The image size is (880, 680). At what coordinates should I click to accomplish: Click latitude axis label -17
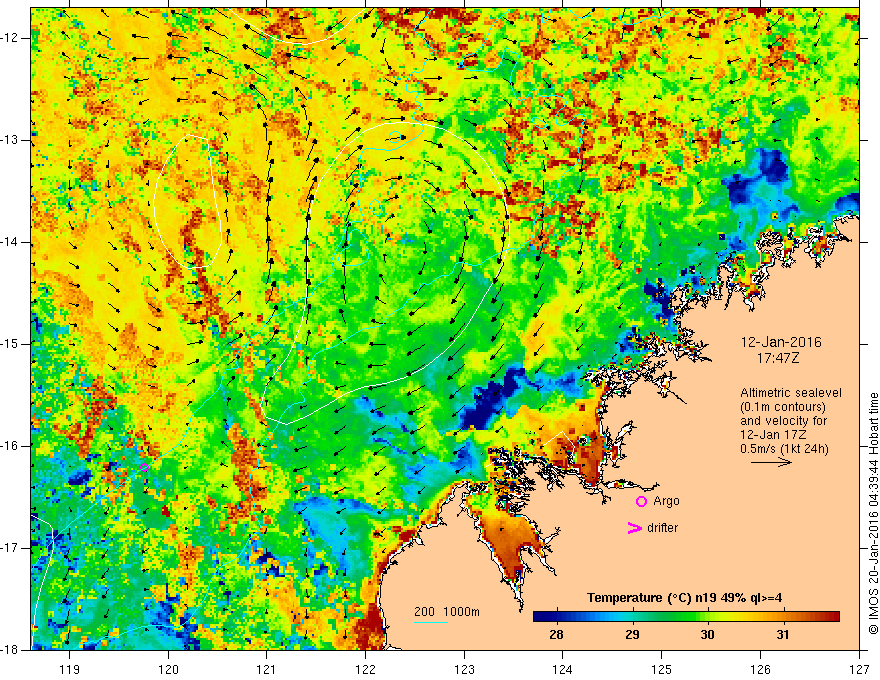10,548
